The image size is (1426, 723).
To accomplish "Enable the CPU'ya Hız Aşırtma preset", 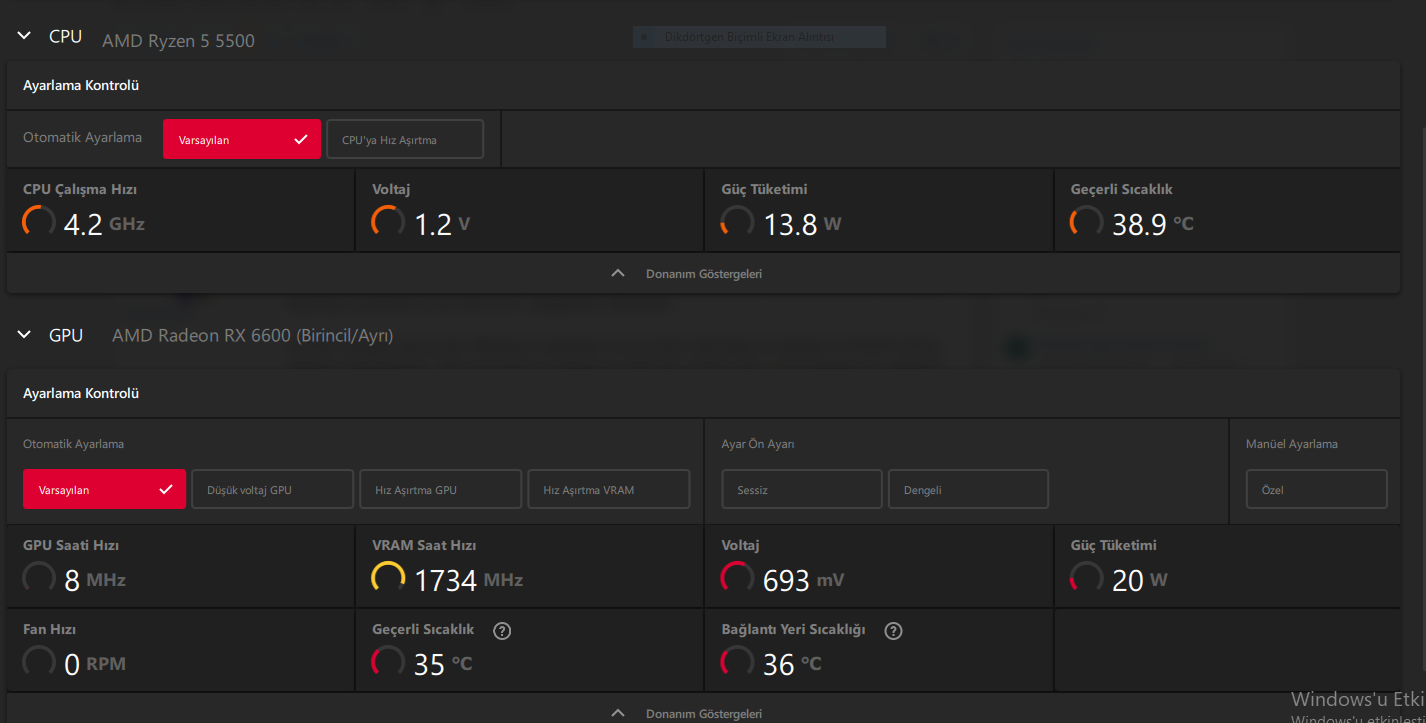I will click(405, 140).
